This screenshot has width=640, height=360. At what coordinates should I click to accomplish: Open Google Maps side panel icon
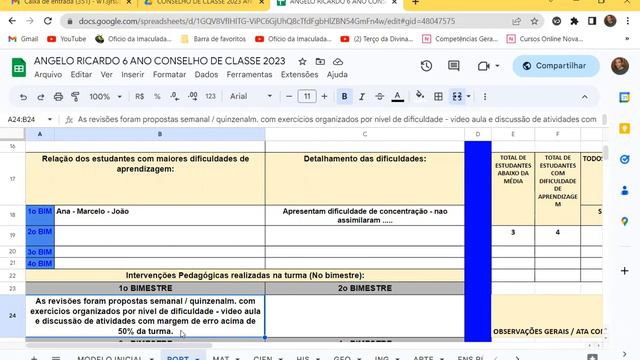[x=624, y=222]
